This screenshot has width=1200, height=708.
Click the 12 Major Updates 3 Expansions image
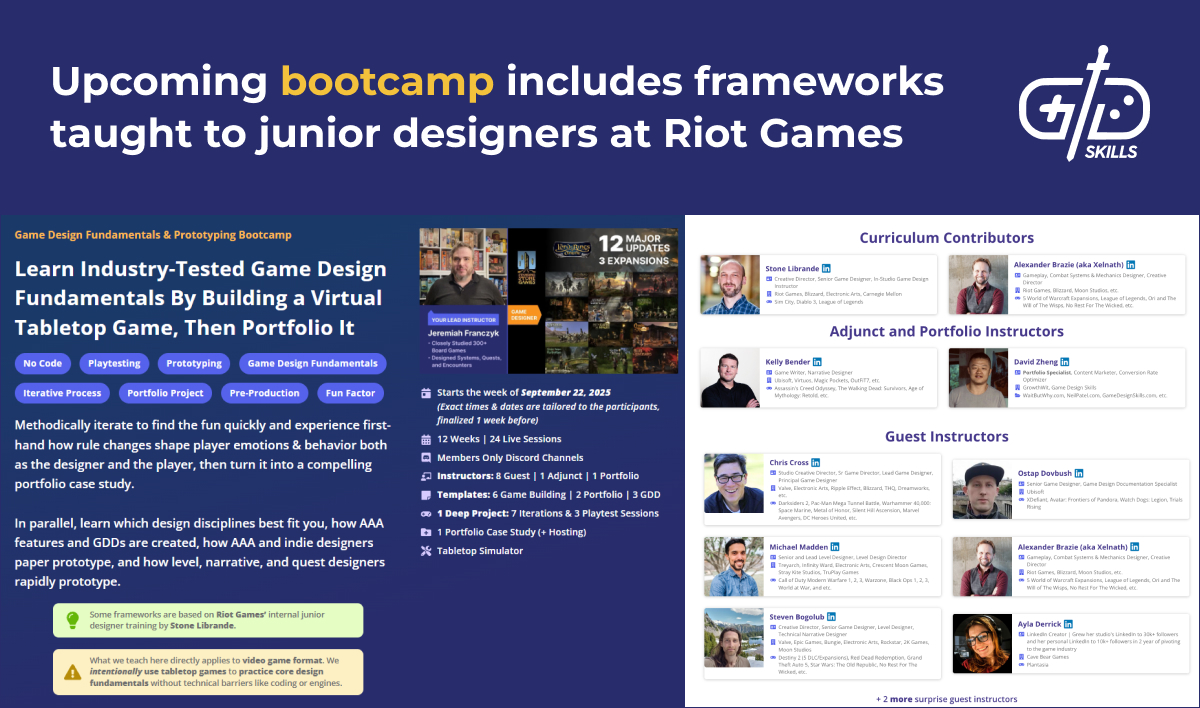[593, 300]
